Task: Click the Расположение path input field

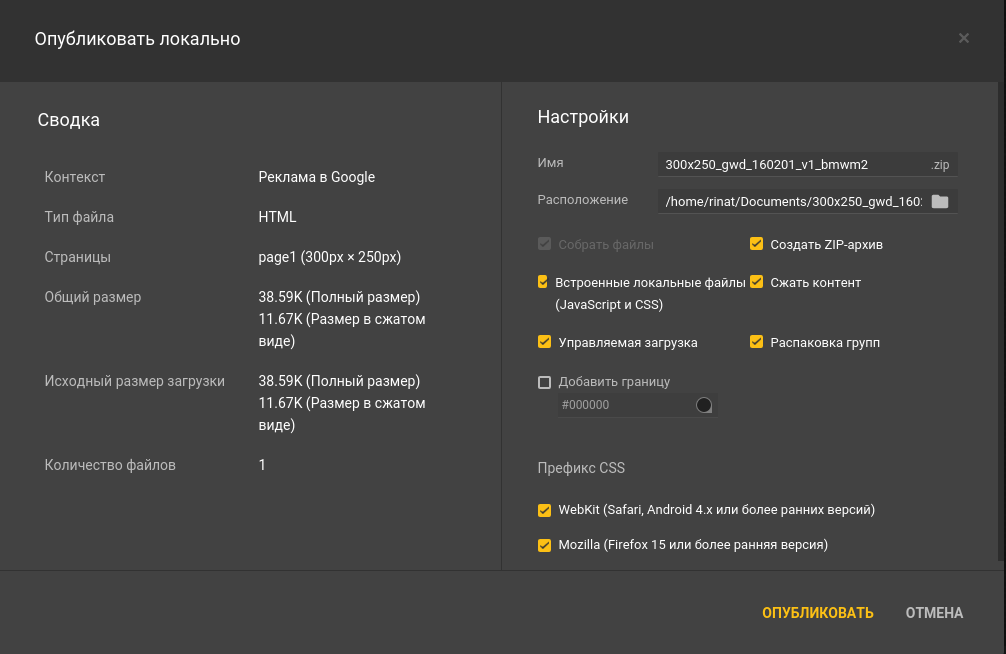Action: click(x=790, y=202)
